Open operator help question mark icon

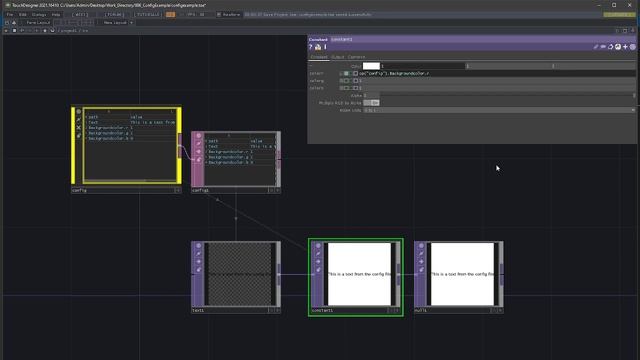pos(311,47)
